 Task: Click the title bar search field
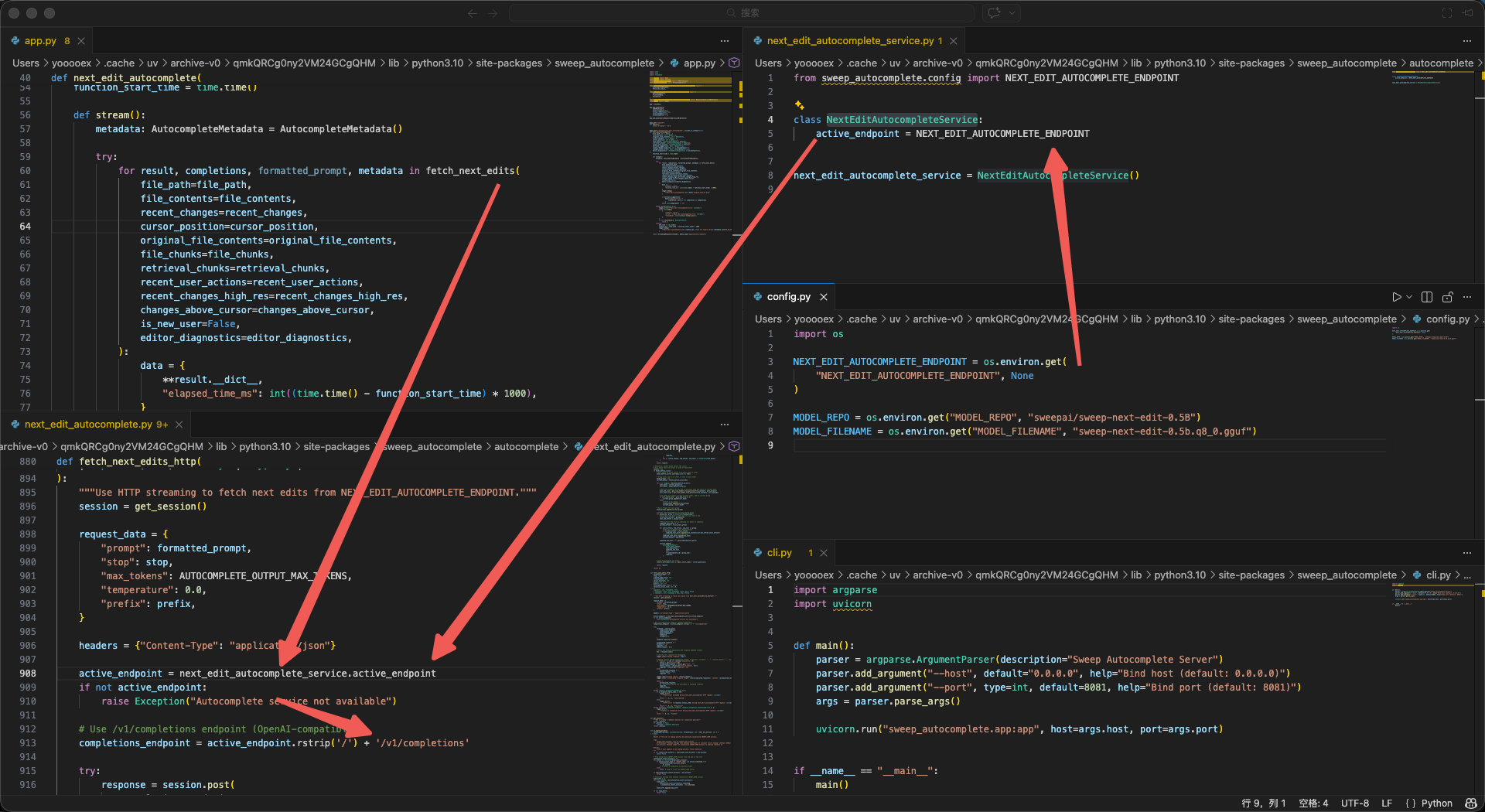pos(742,12)
